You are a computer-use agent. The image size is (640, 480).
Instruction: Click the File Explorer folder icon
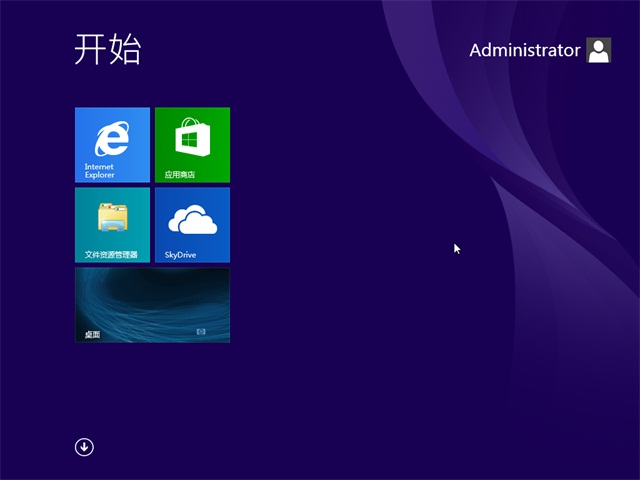pyautogui.click(x=112, y=217)
